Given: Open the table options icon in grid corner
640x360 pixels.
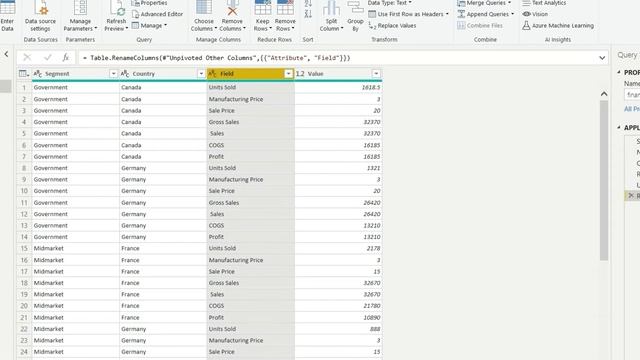Looking at the screenshot, I should tap(24, 73).
